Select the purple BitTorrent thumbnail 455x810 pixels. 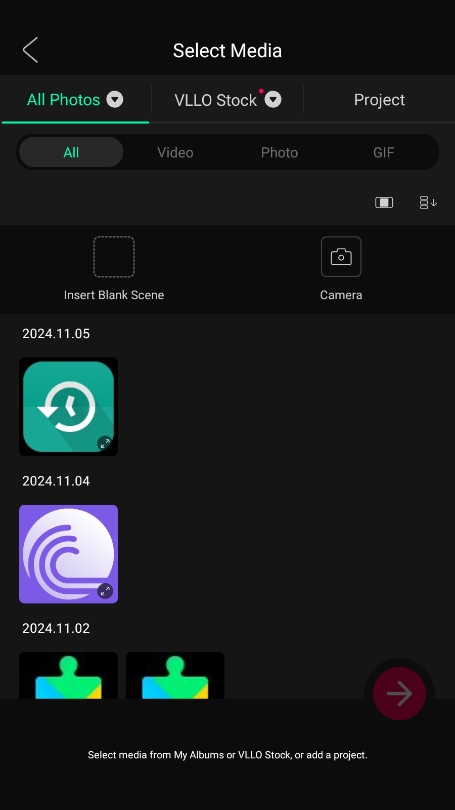point(68,554)
